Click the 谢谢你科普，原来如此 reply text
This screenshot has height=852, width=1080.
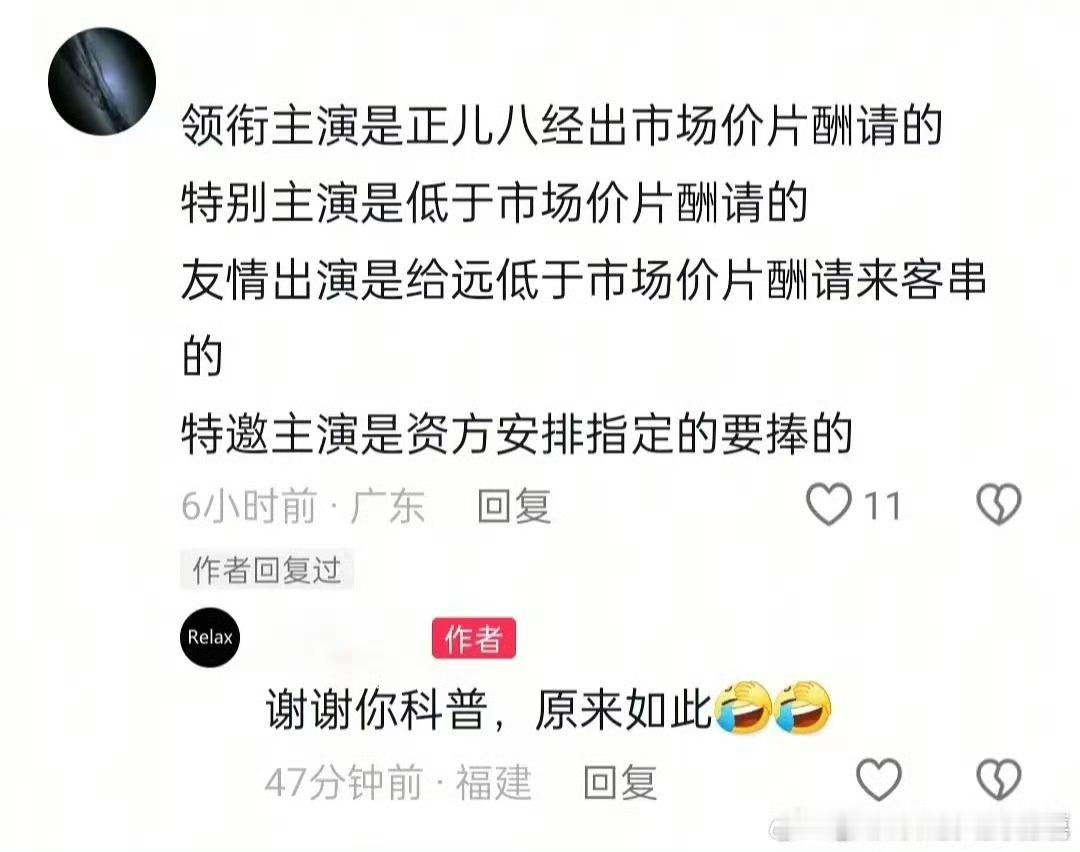point(488,709)
